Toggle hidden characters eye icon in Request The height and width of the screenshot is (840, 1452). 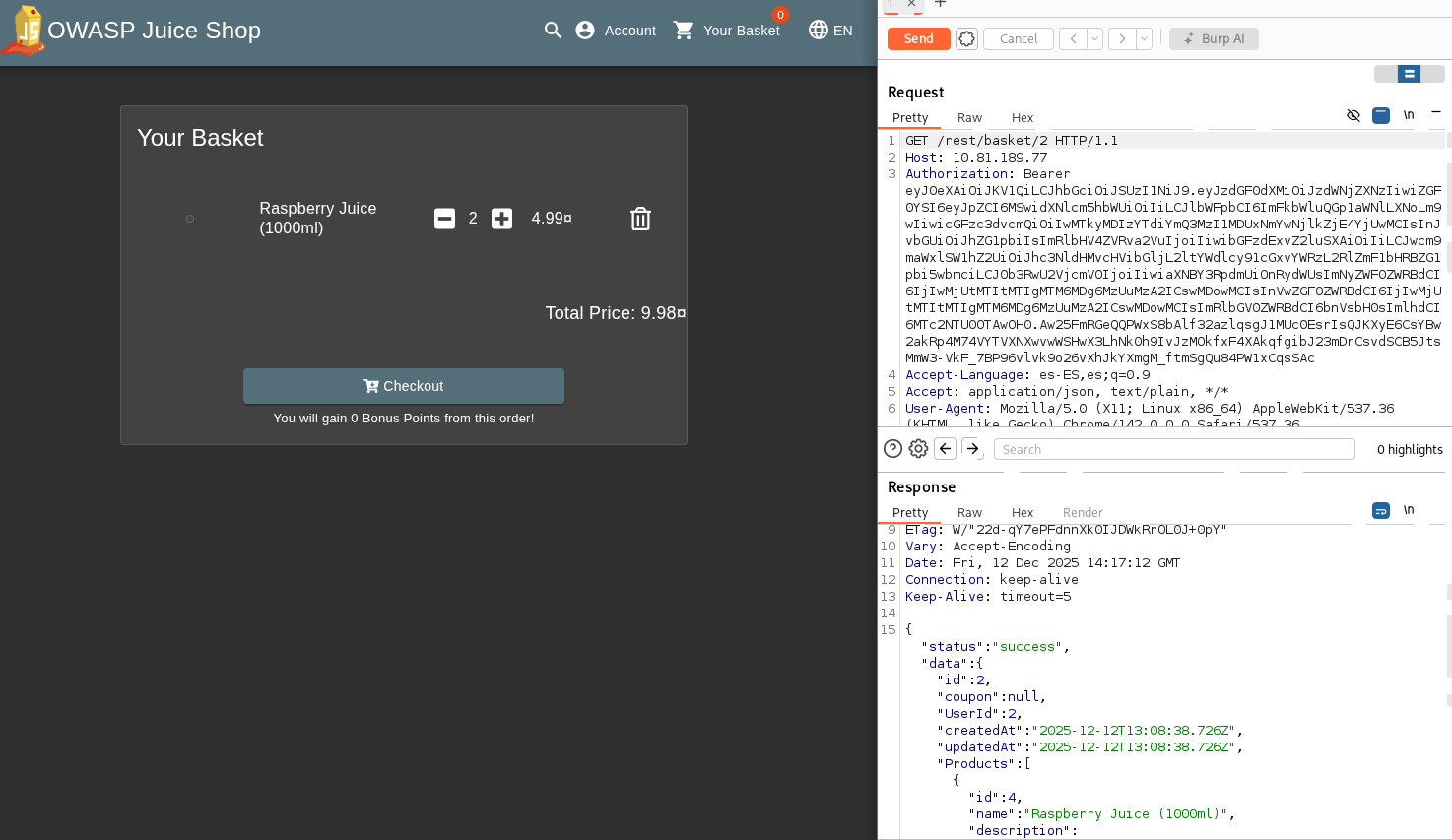(x=1353, y=115)
